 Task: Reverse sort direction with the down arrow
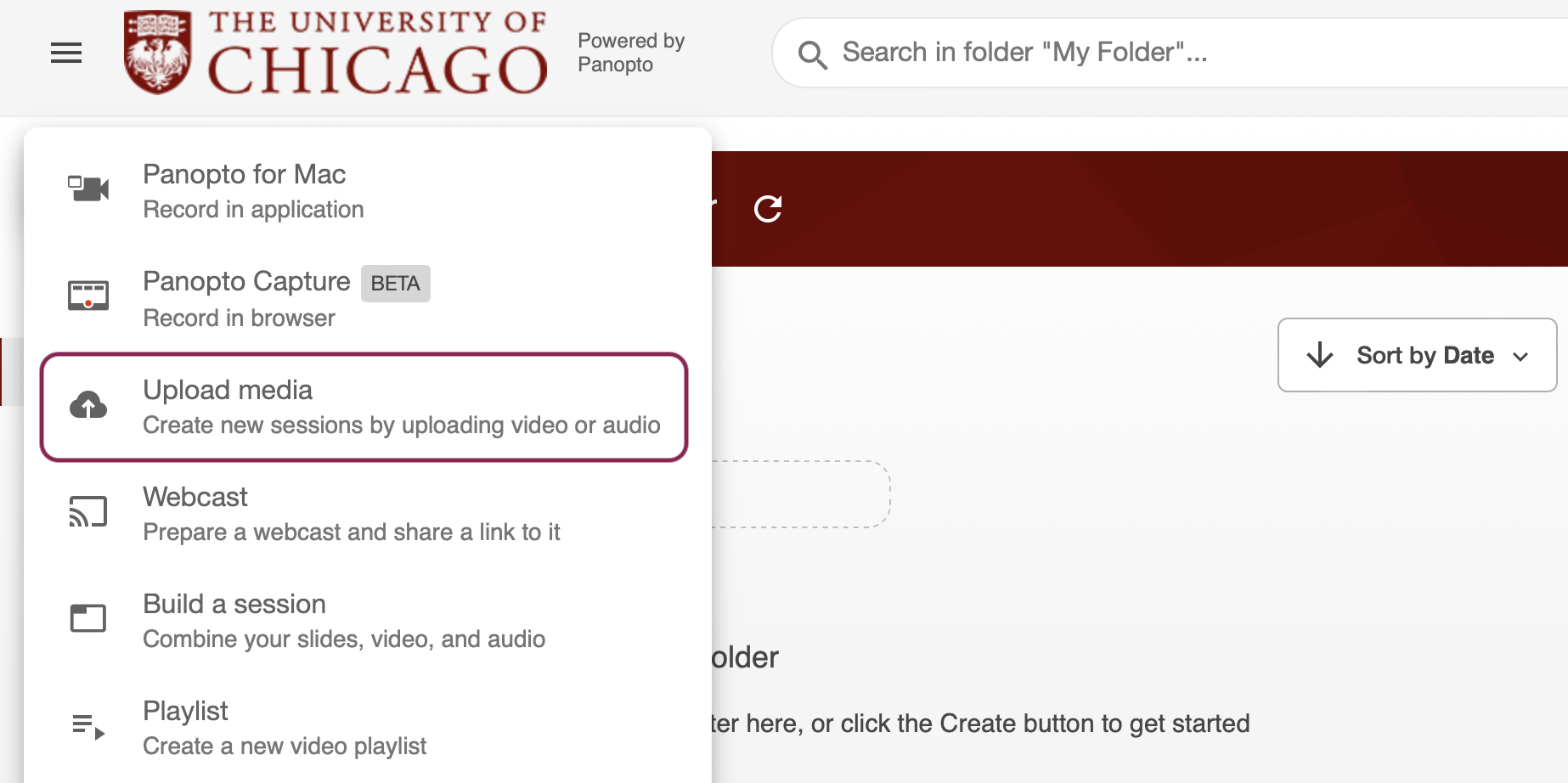(1319, 355)
